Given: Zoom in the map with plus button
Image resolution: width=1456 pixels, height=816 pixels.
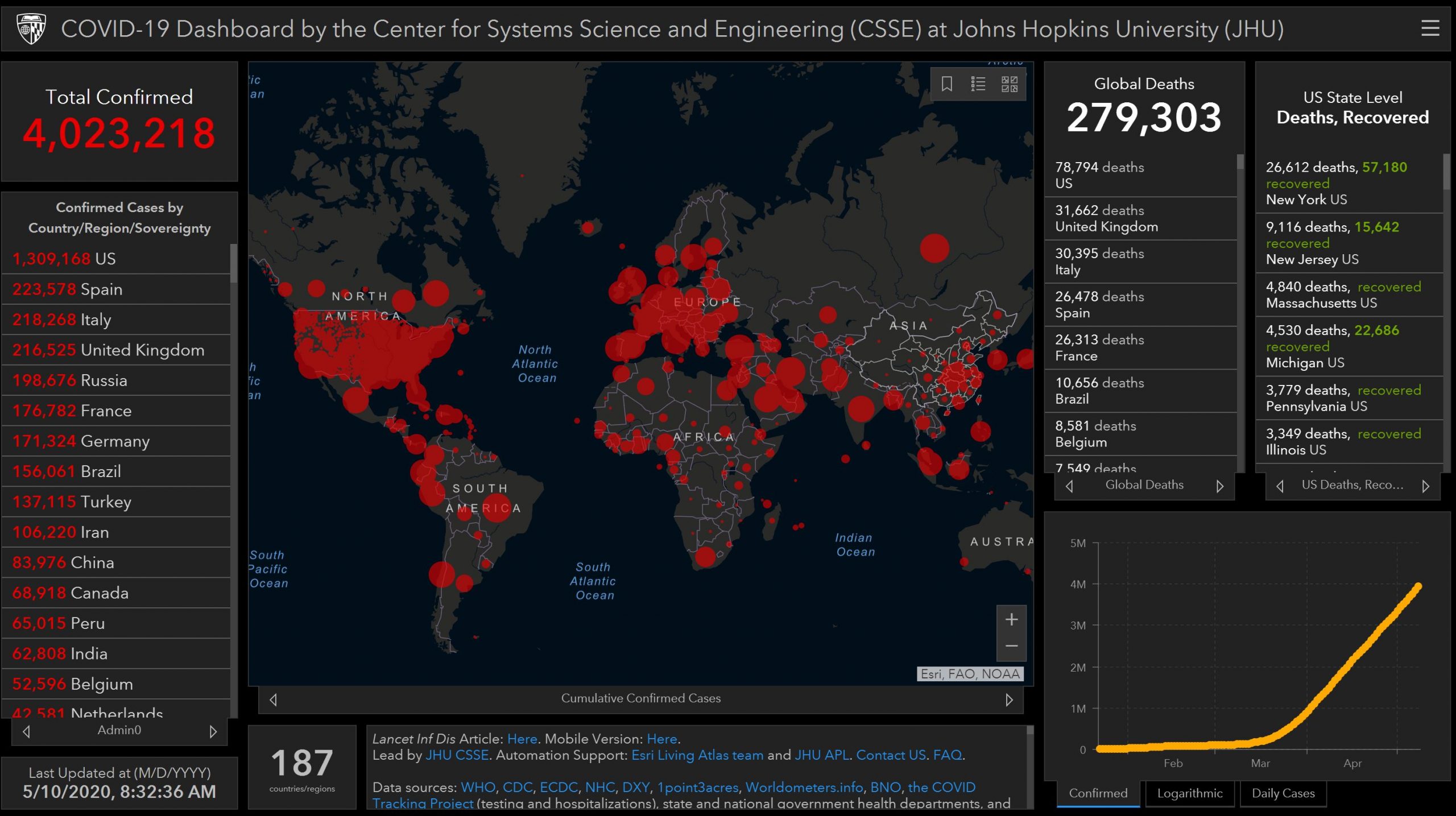Looking at the screenshot, I should coord(1011,620).
